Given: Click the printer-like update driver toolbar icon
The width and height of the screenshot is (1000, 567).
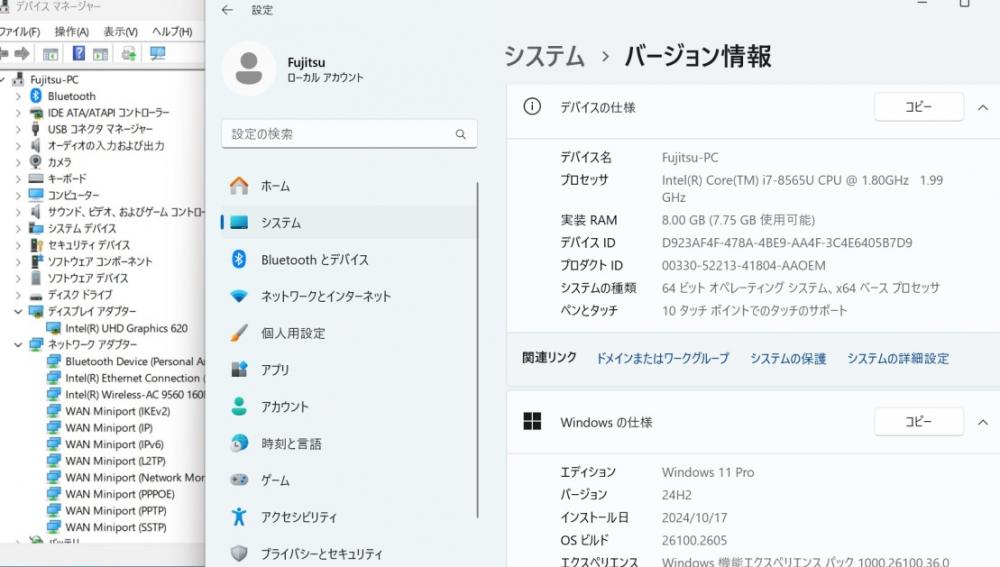Looking at the screenshot, I should (128, 54).
